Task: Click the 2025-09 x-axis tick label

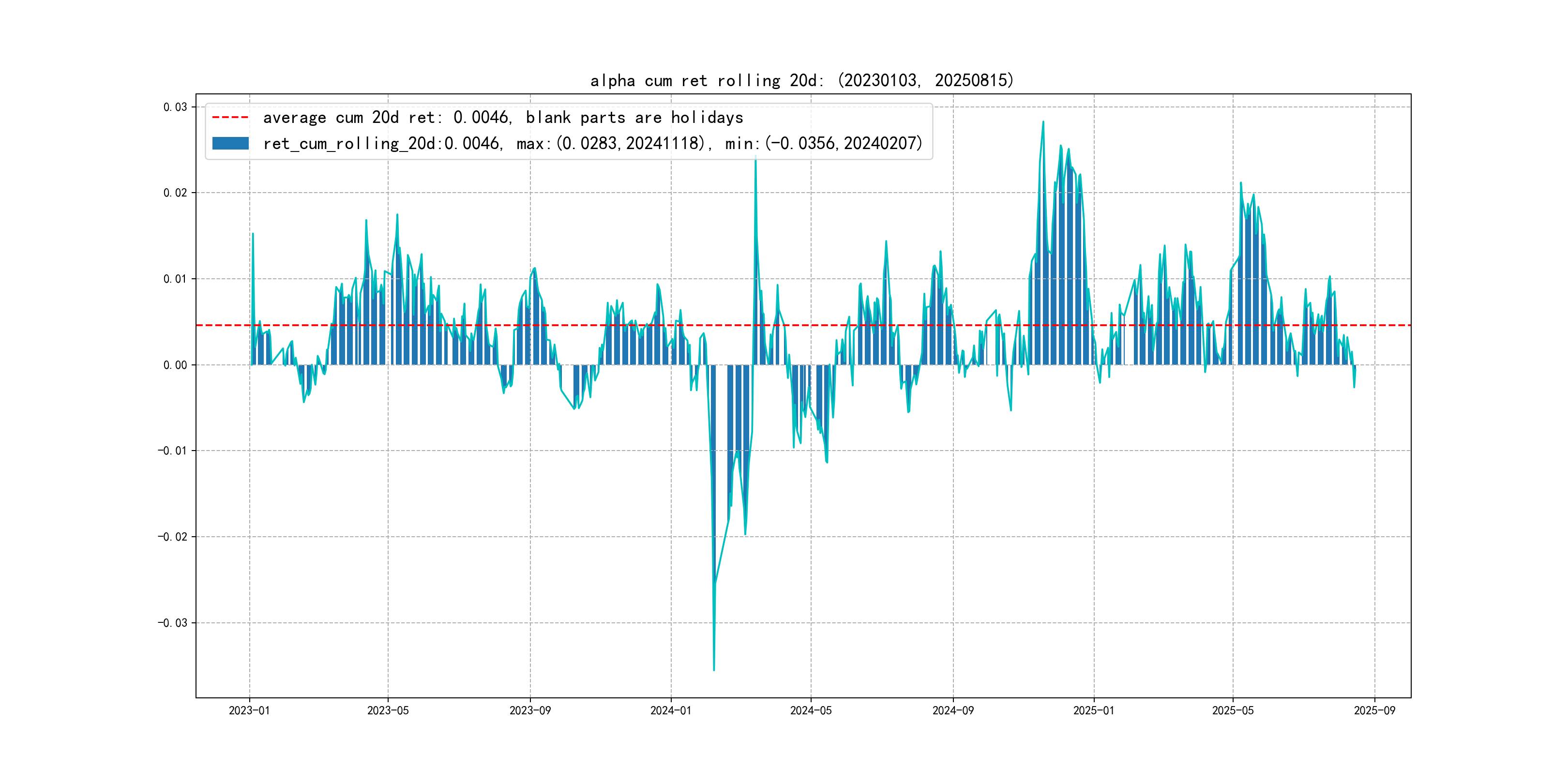Action: click(1374, 710)
